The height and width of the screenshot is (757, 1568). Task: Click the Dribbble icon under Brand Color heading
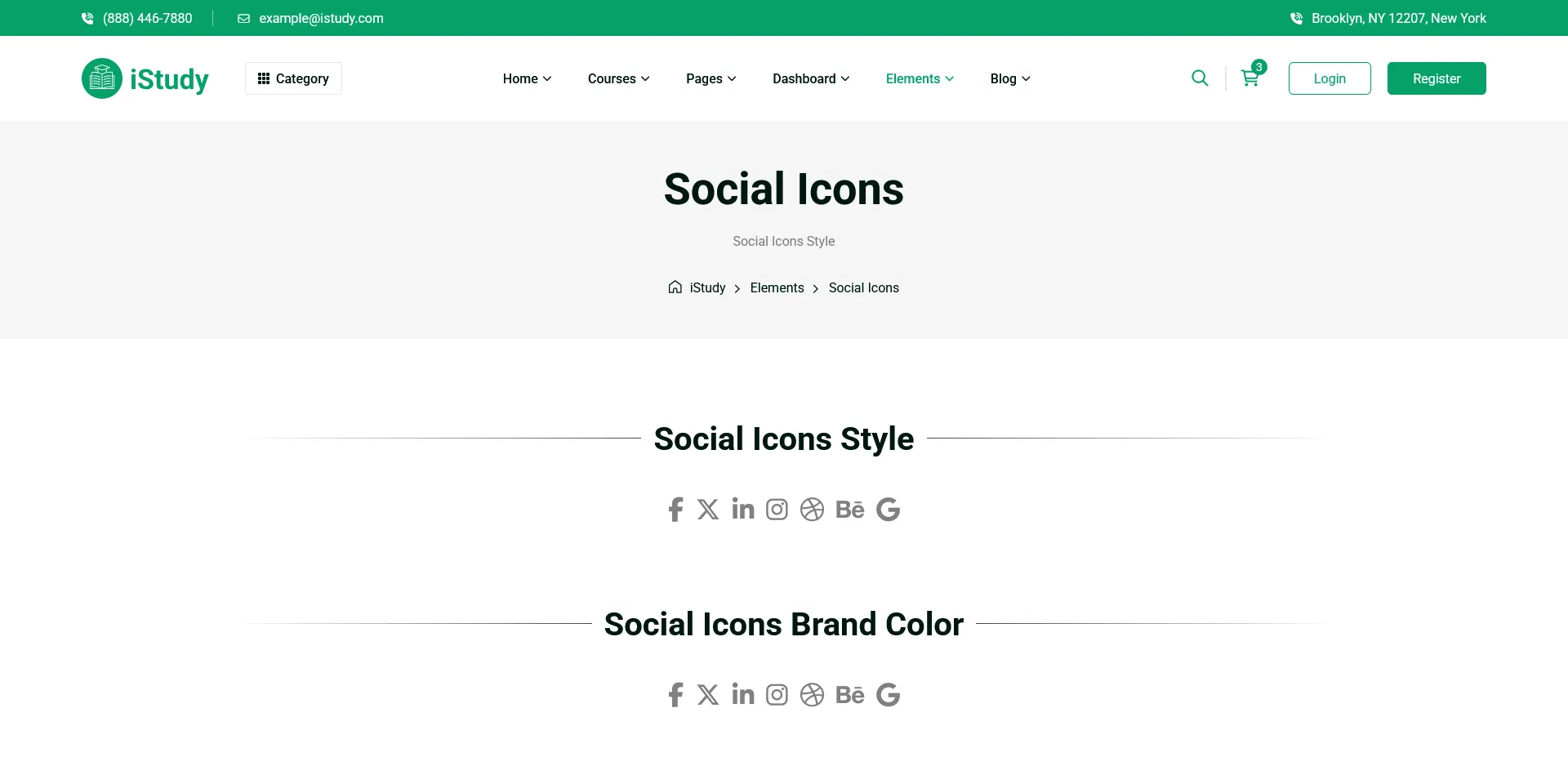812,695
